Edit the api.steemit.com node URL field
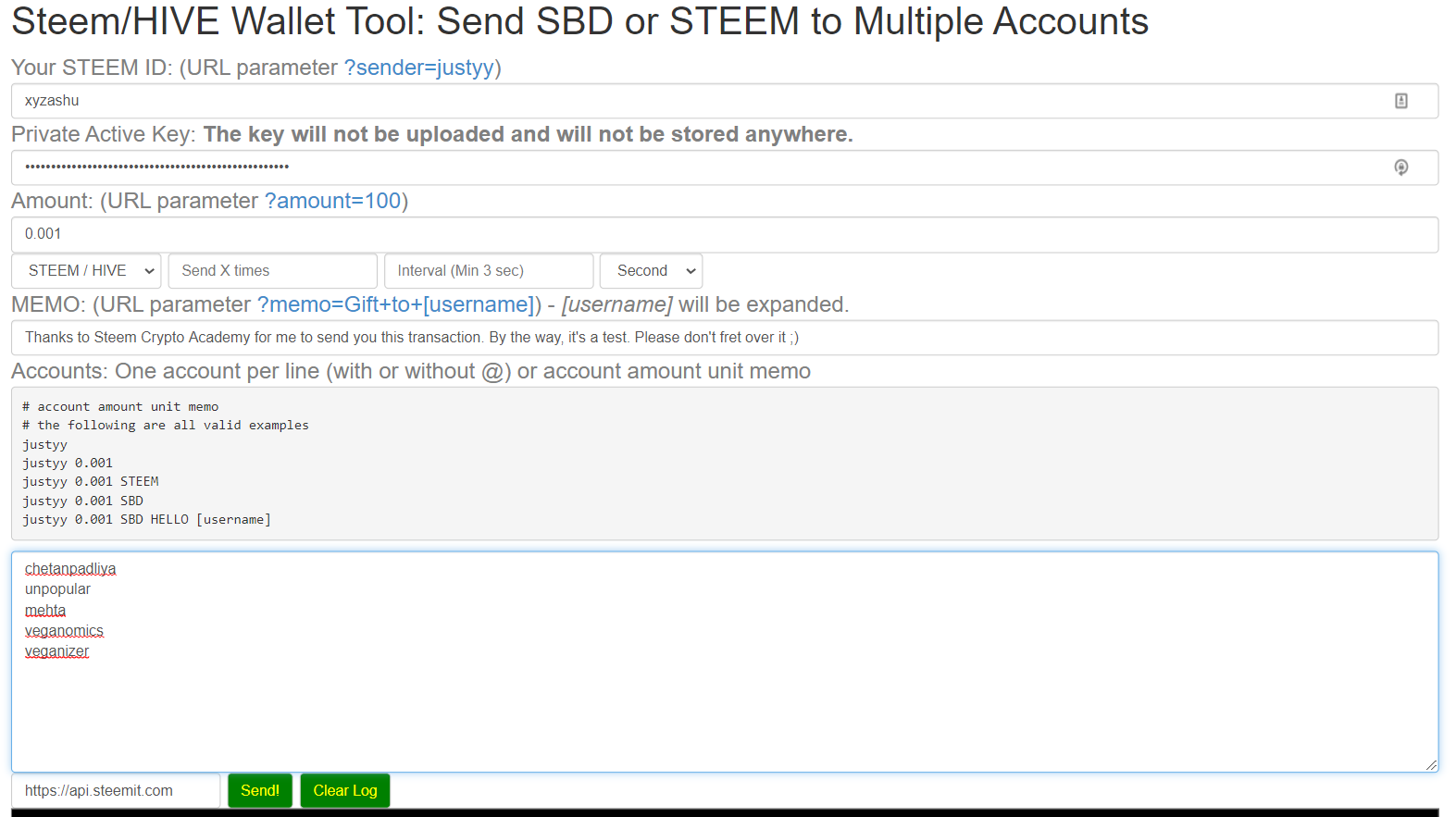The image size is (1456, 817). [x=116, y=791]
